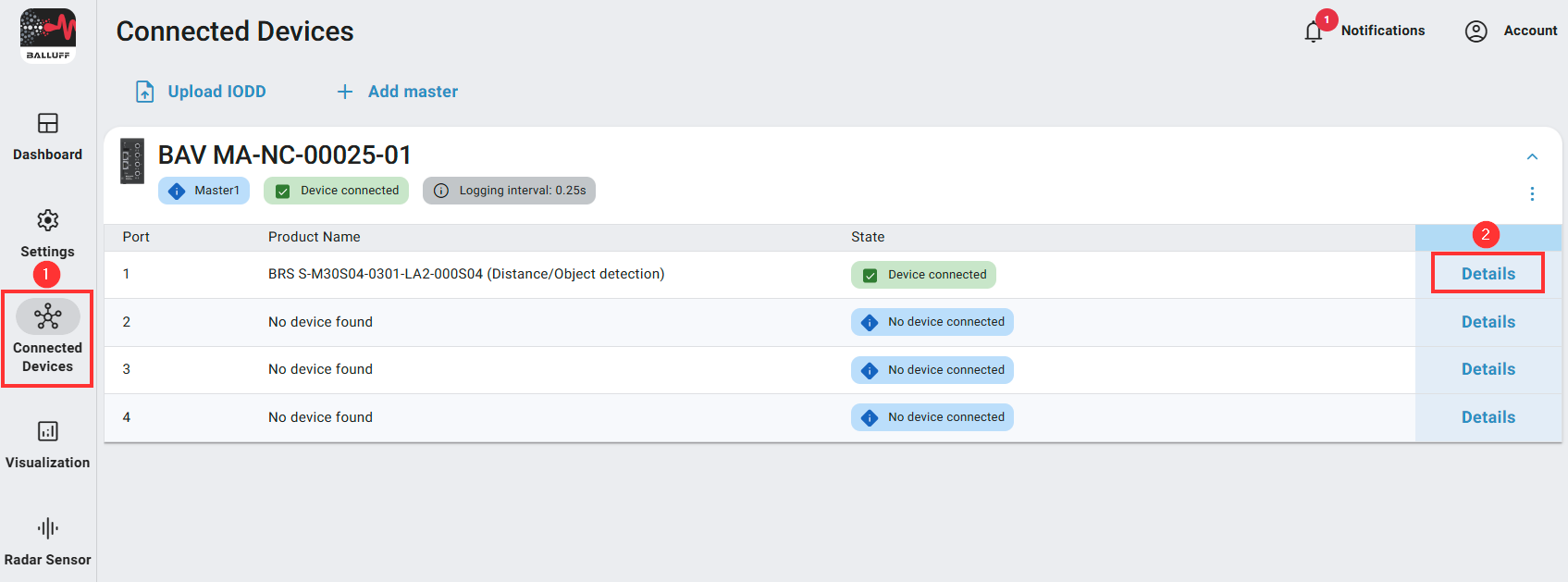This screenshot has height=582, width=1568.
Task: Click the BAV master device thumbnail
Action: [132, 161]
